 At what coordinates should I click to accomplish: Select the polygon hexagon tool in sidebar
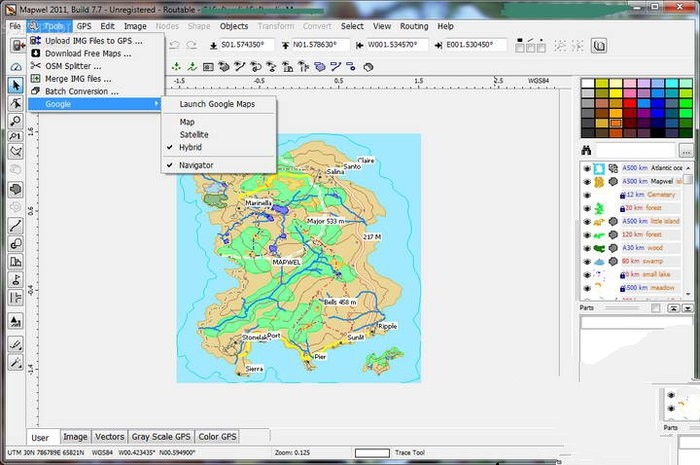point(16,189)
